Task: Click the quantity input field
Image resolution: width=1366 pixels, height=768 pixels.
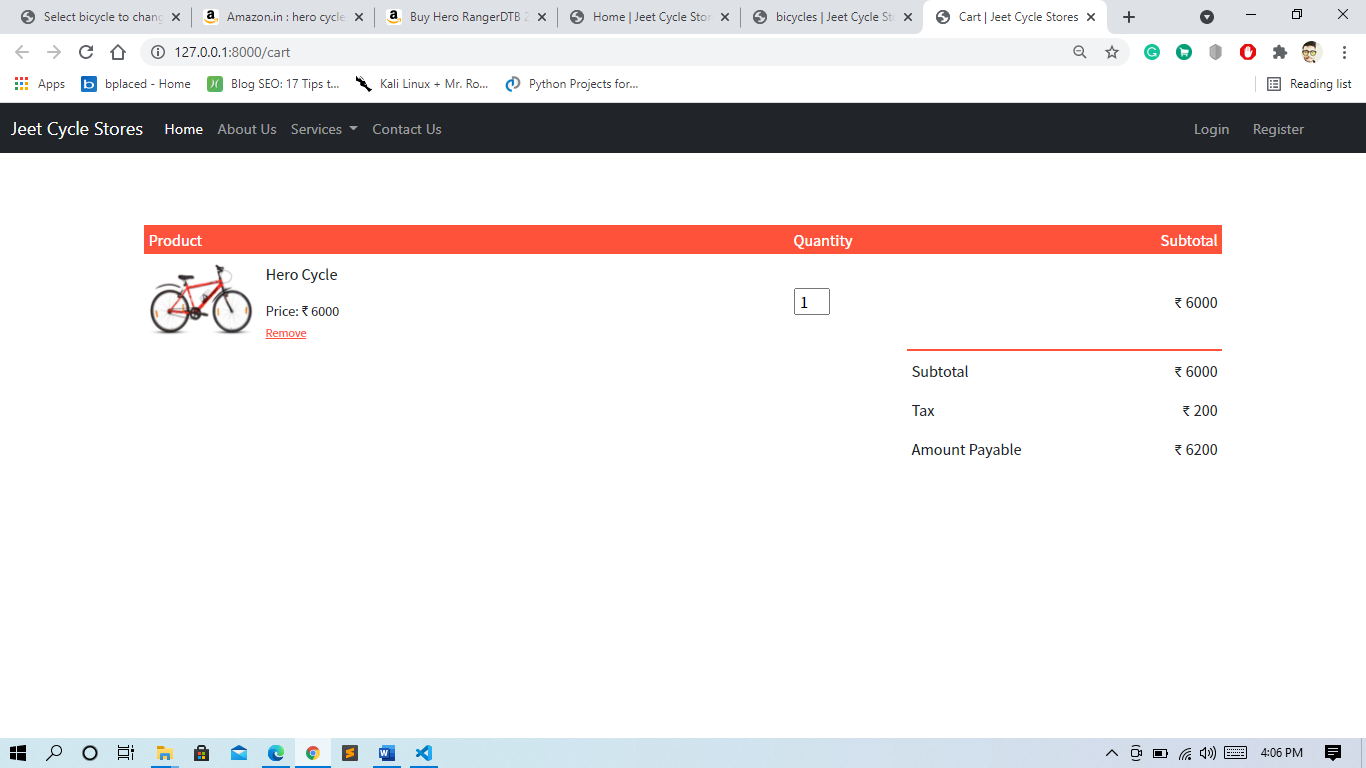Action: click(811, 301)
